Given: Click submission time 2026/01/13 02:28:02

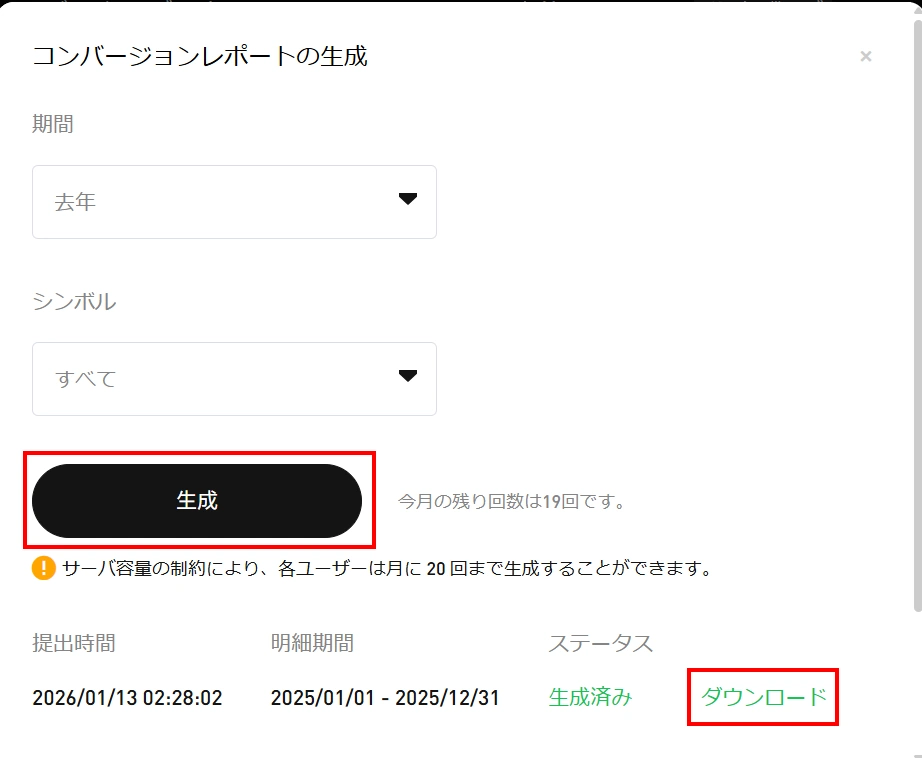Looking at the screenshot, I should 128,697.
